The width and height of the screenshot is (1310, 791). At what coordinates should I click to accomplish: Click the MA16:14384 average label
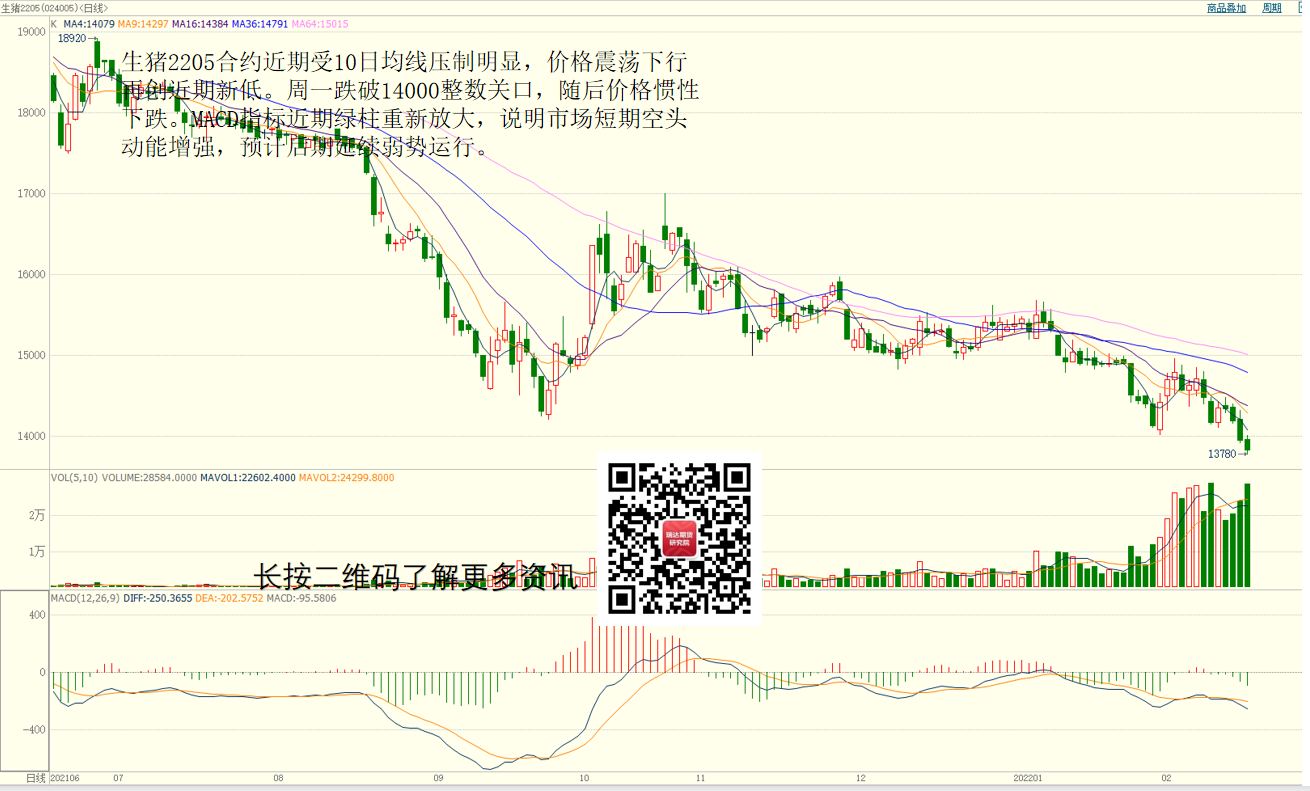click(x=200, y=23)
